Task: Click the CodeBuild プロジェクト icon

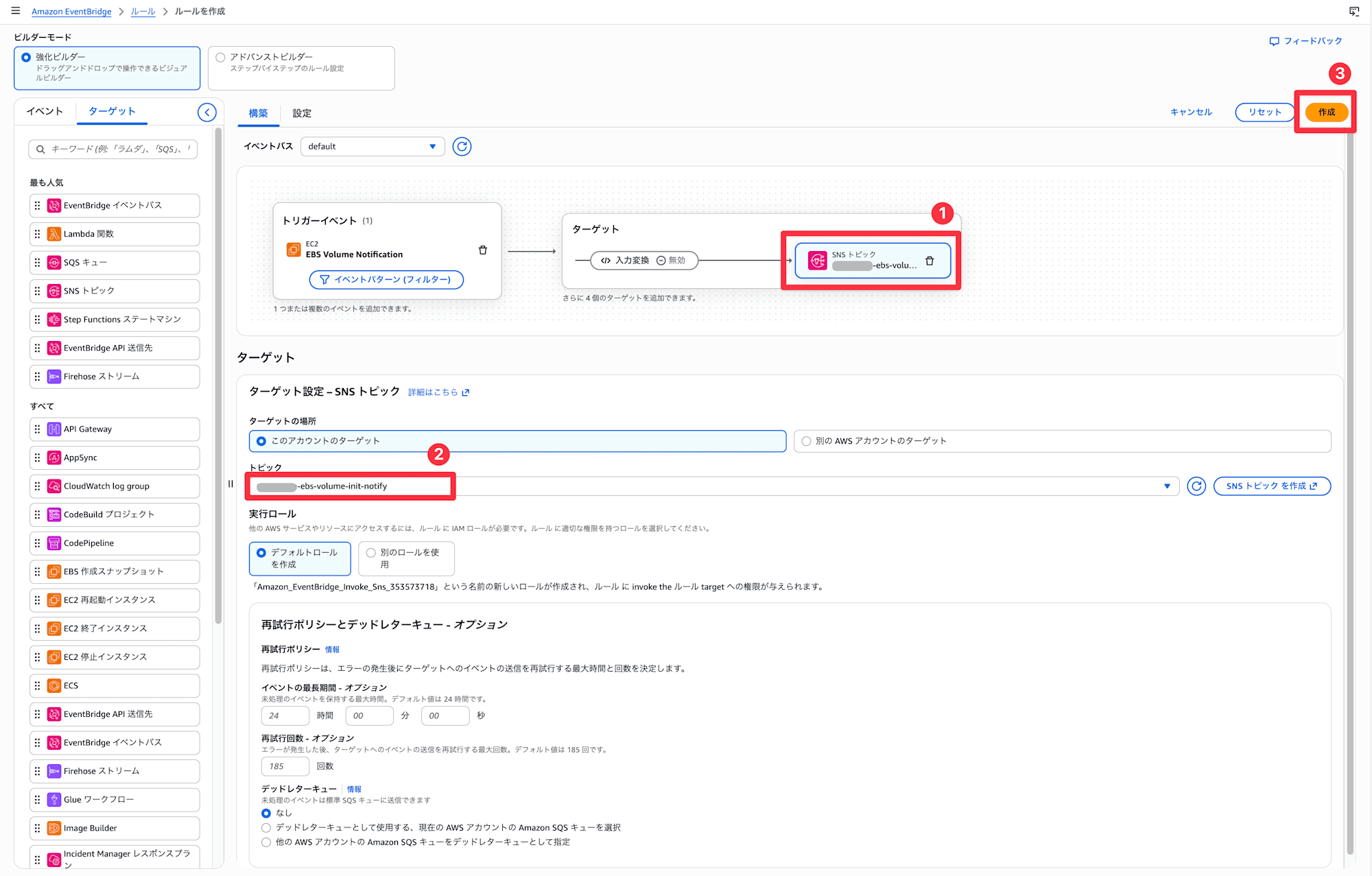Action: point(54,514)
